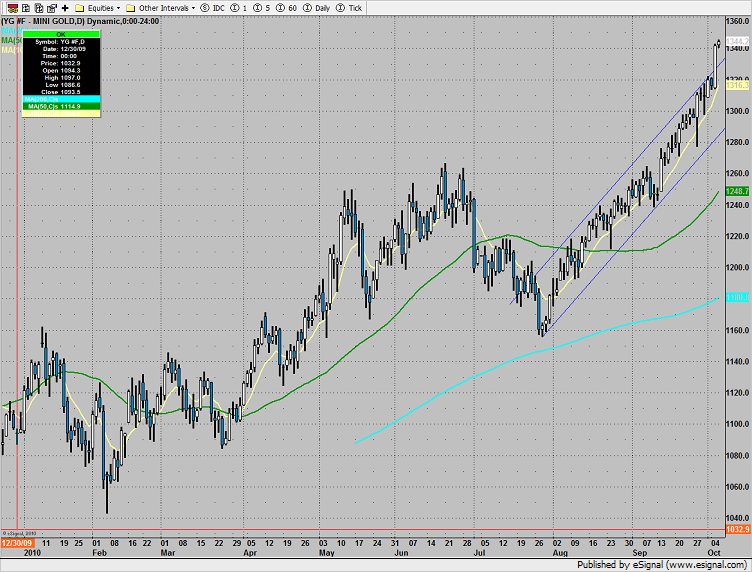Click the Symbol: YG #F,D line
The height and width of the screenshot is (572, 752).
[60, 42]
